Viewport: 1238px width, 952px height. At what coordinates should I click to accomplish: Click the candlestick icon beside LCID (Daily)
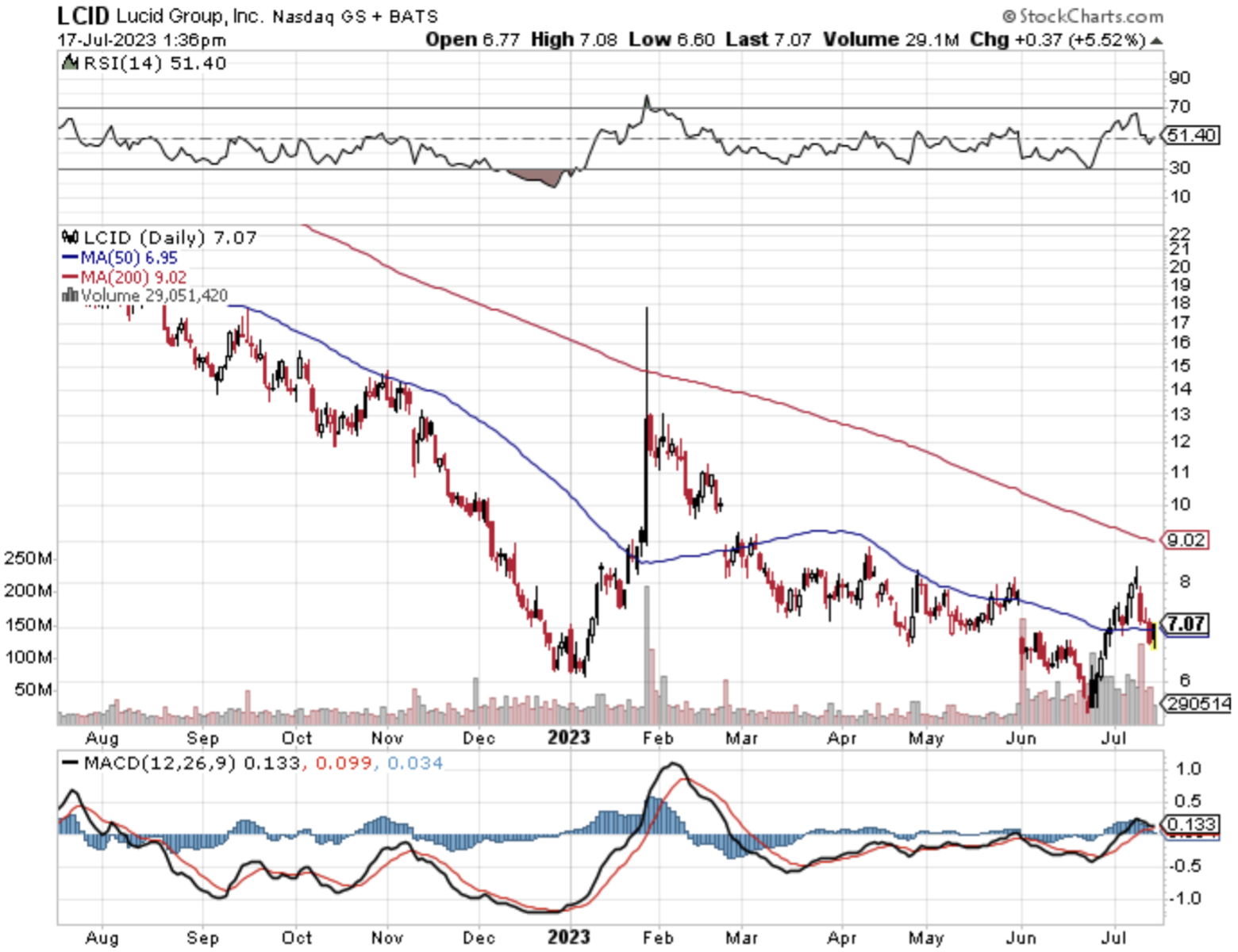pos(71,237)
